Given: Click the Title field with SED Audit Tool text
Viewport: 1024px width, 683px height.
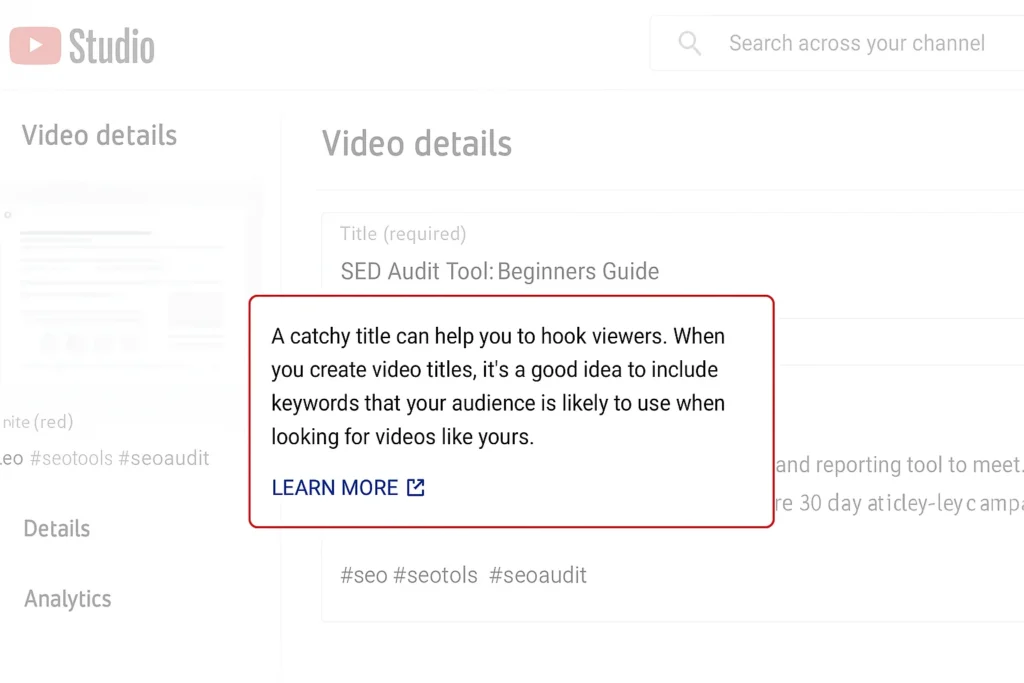Looking at the screenshot, I should (x=673, y=255).
